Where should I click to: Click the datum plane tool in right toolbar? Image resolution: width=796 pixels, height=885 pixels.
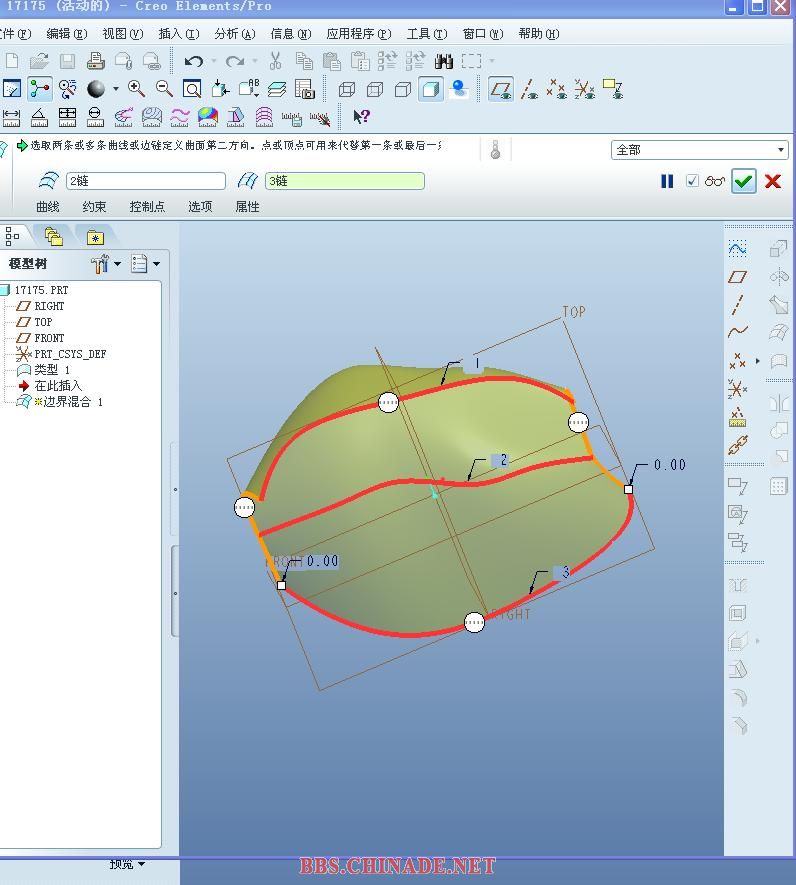pos(737,277)
